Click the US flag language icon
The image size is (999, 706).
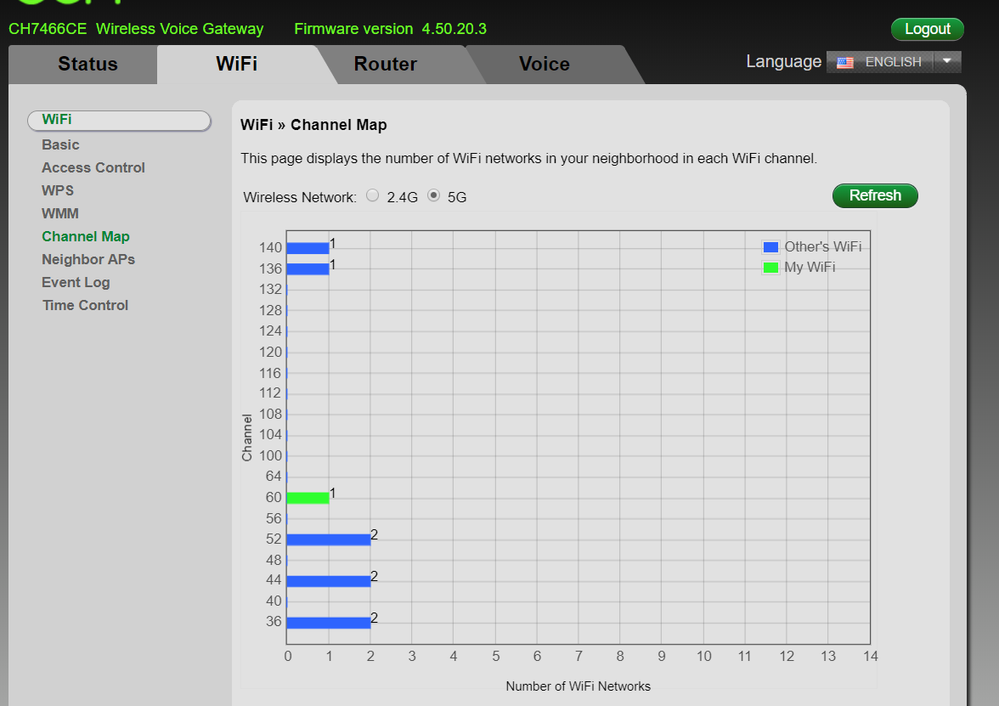click(x=844, y=61)
